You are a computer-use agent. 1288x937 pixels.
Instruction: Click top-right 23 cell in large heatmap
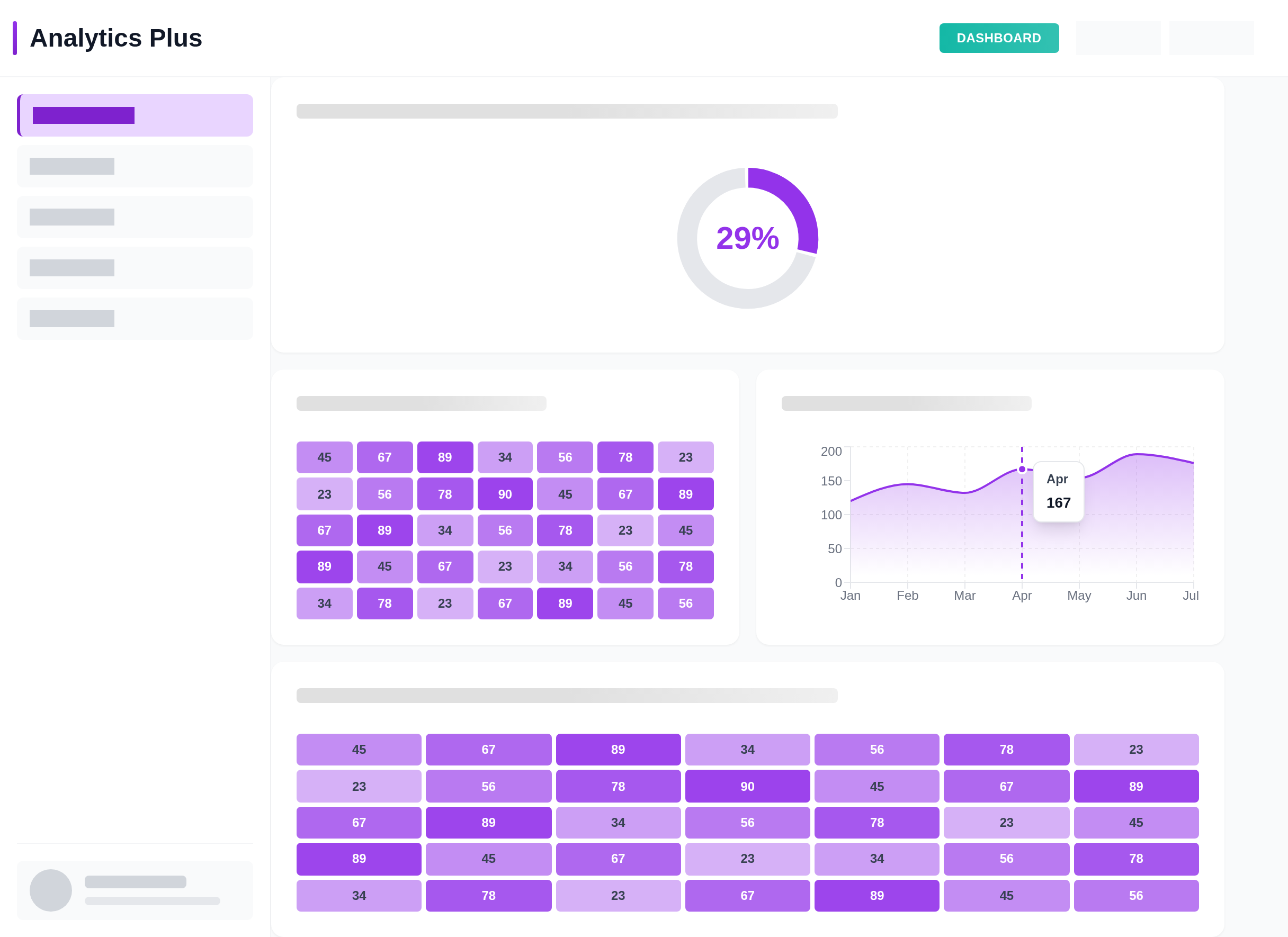coord(1136,749)
